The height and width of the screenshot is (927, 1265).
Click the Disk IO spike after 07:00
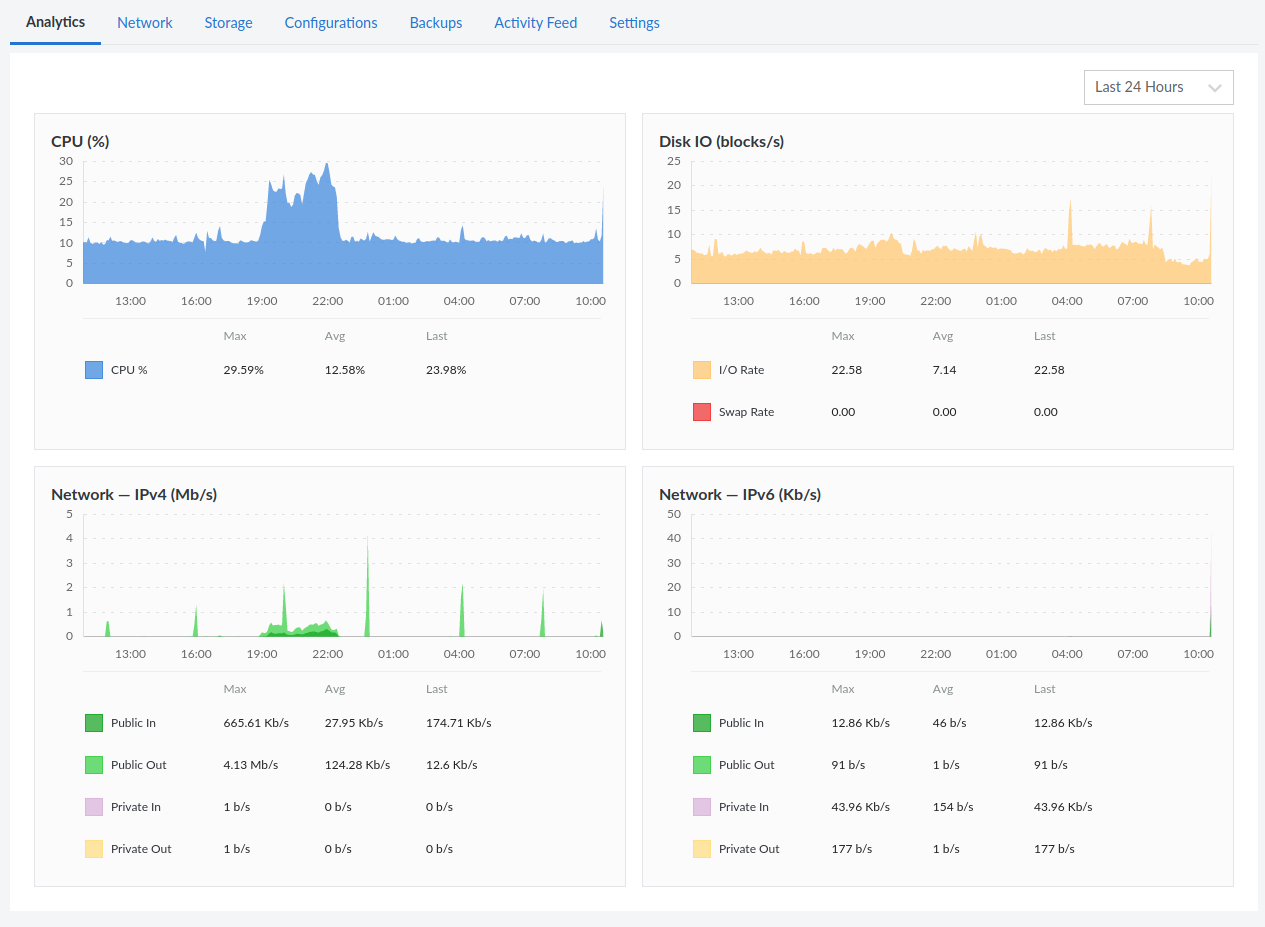tap(1151, 225)
